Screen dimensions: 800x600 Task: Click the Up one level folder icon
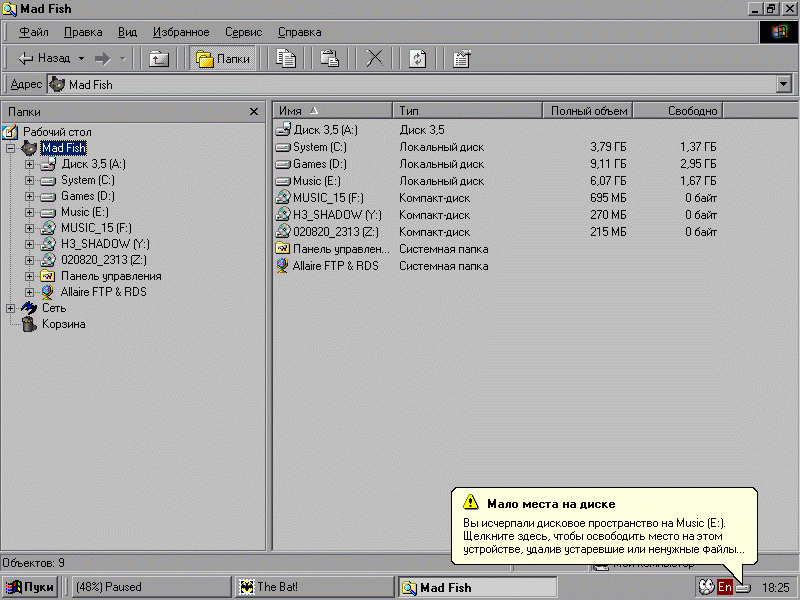(159, 59)
